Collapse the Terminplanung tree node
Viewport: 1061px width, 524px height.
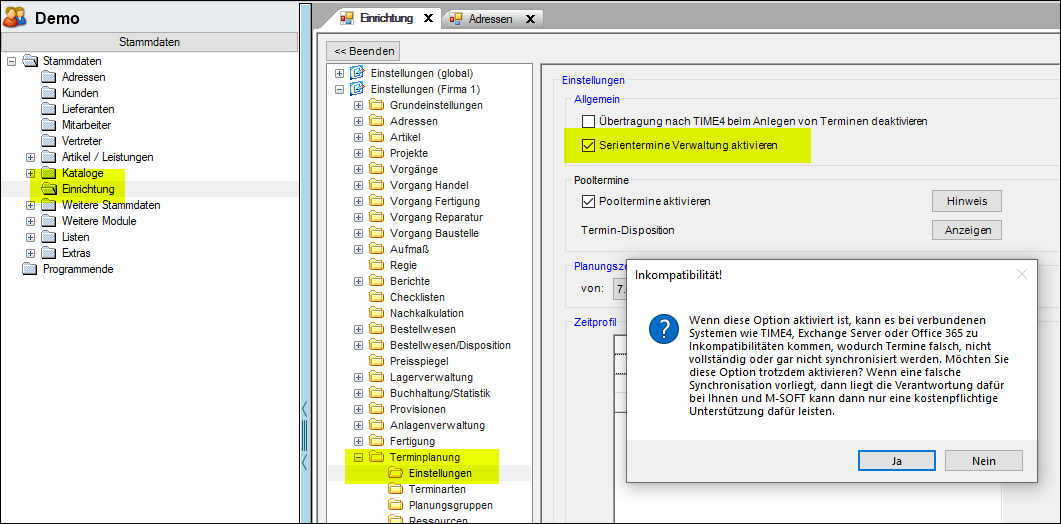[x=358, y=457]
